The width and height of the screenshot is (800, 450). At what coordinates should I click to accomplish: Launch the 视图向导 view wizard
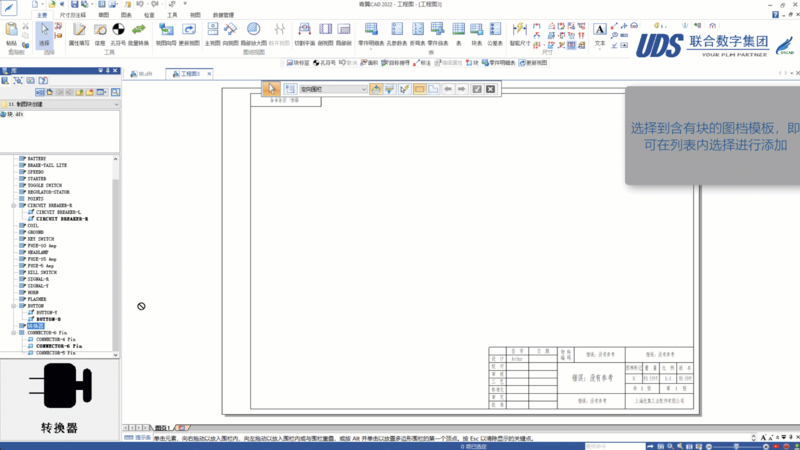[164, 36]
